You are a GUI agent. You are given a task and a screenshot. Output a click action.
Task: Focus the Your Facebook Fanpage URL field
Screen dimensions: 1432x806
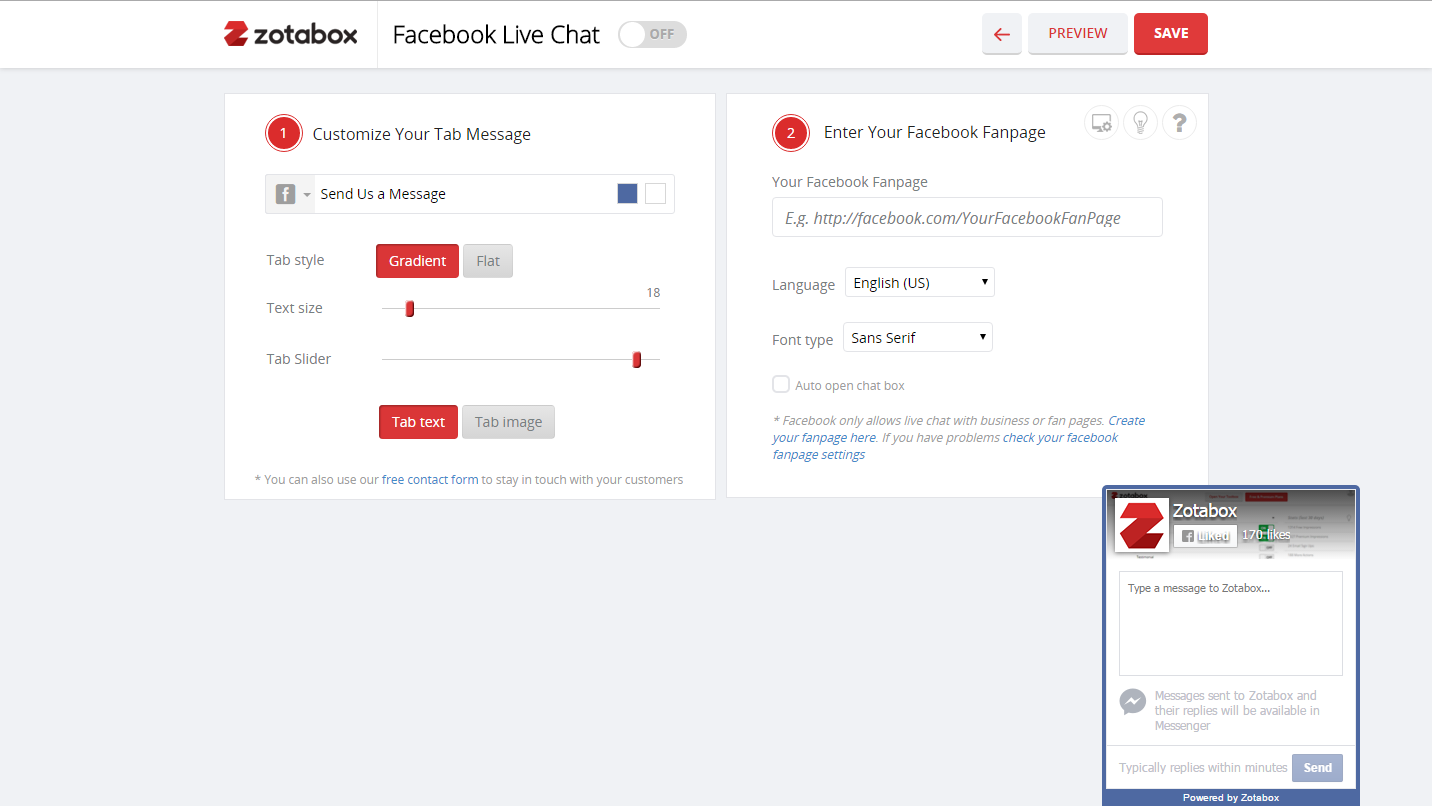tap(967, 217)
